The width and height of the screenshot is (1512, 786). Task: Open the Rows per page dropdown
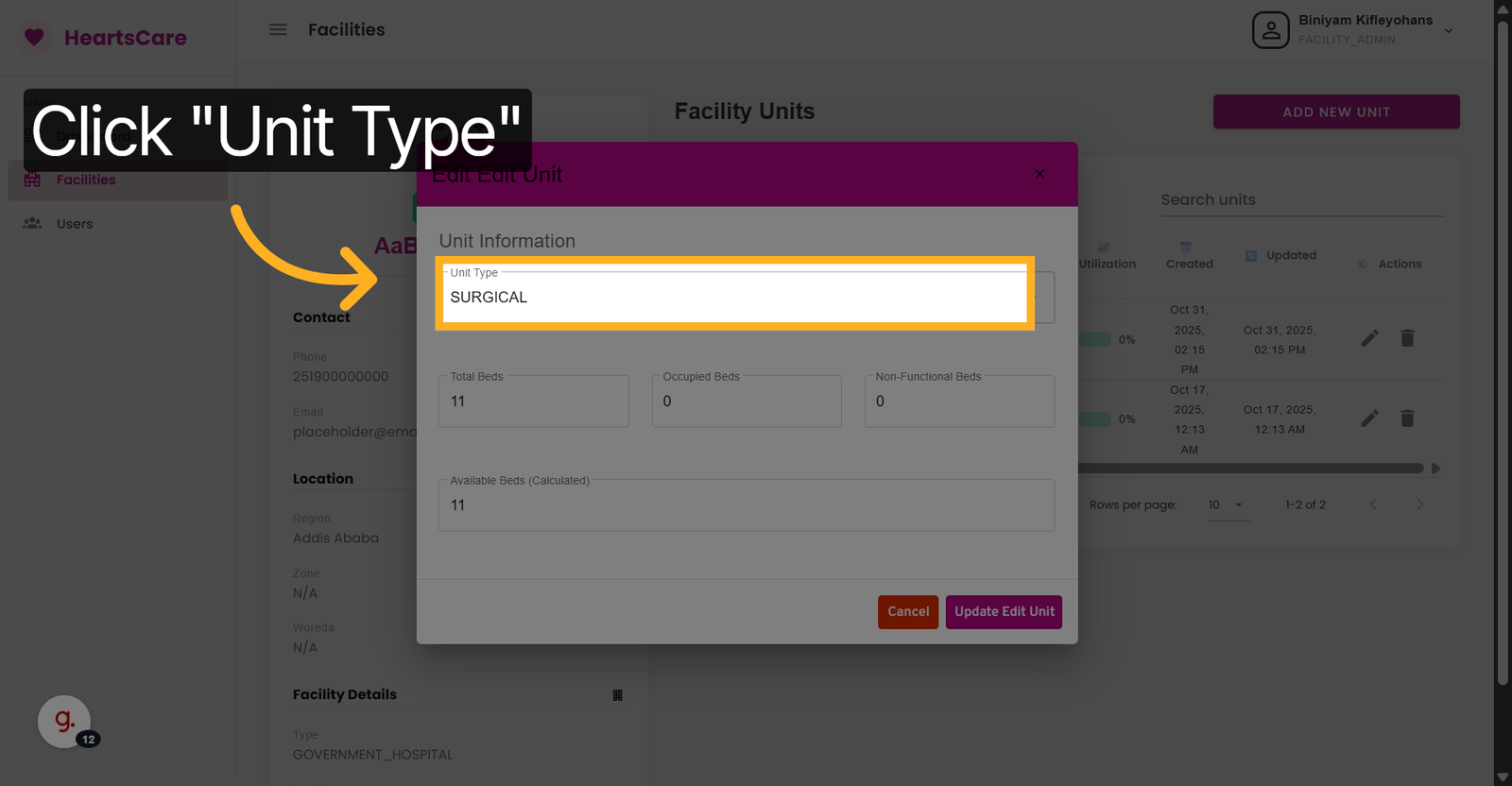(1228, 504)
